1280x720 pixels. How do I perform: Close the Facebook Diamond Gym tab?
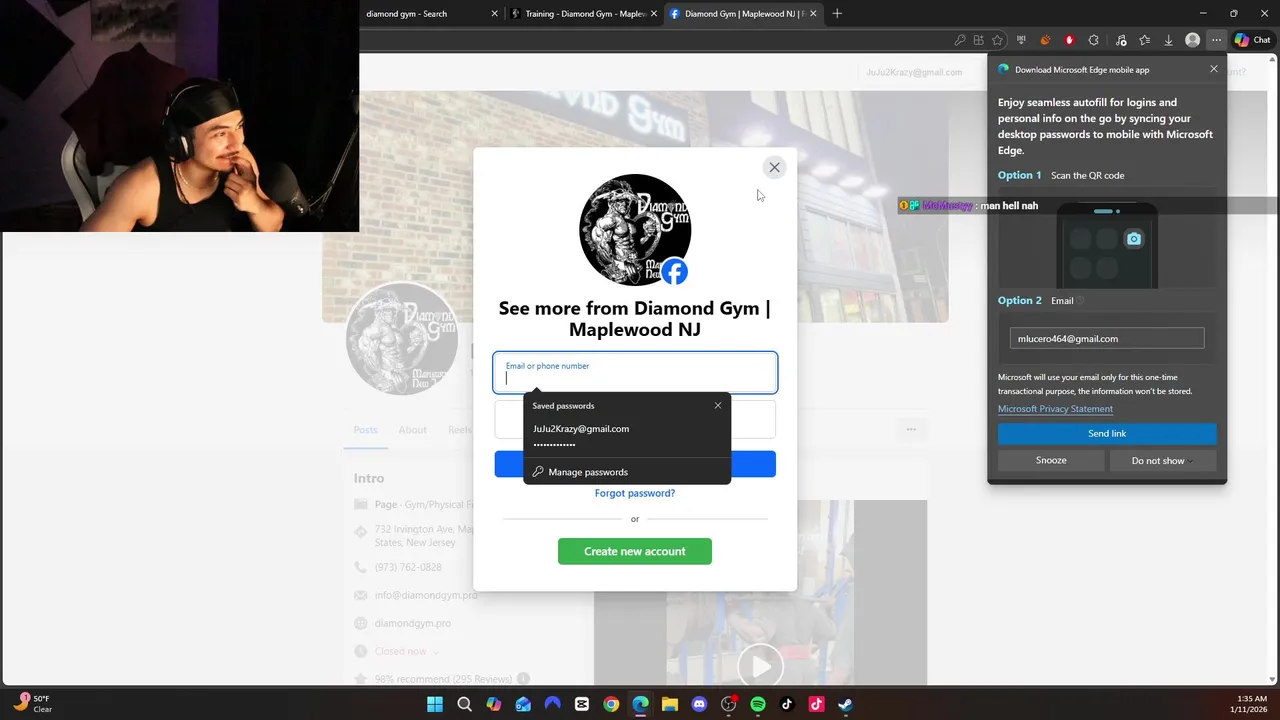813,14
